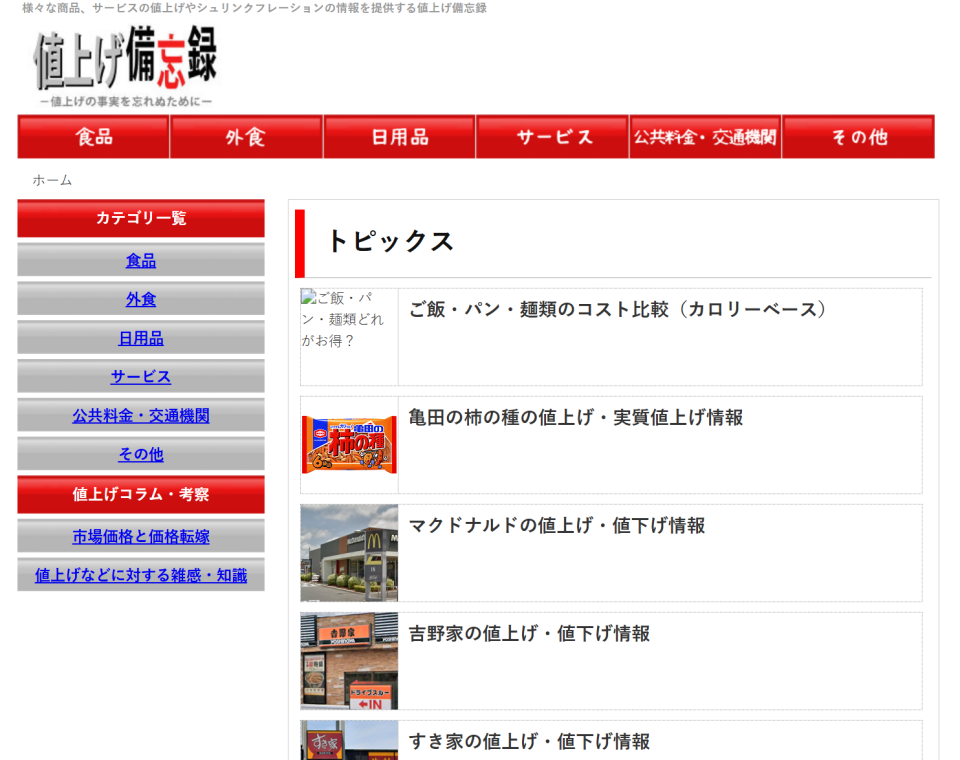The width and height of the screenshot is (960, 760).
Task: Click the すき家 sign photo thumbnail
Action: 349,740
